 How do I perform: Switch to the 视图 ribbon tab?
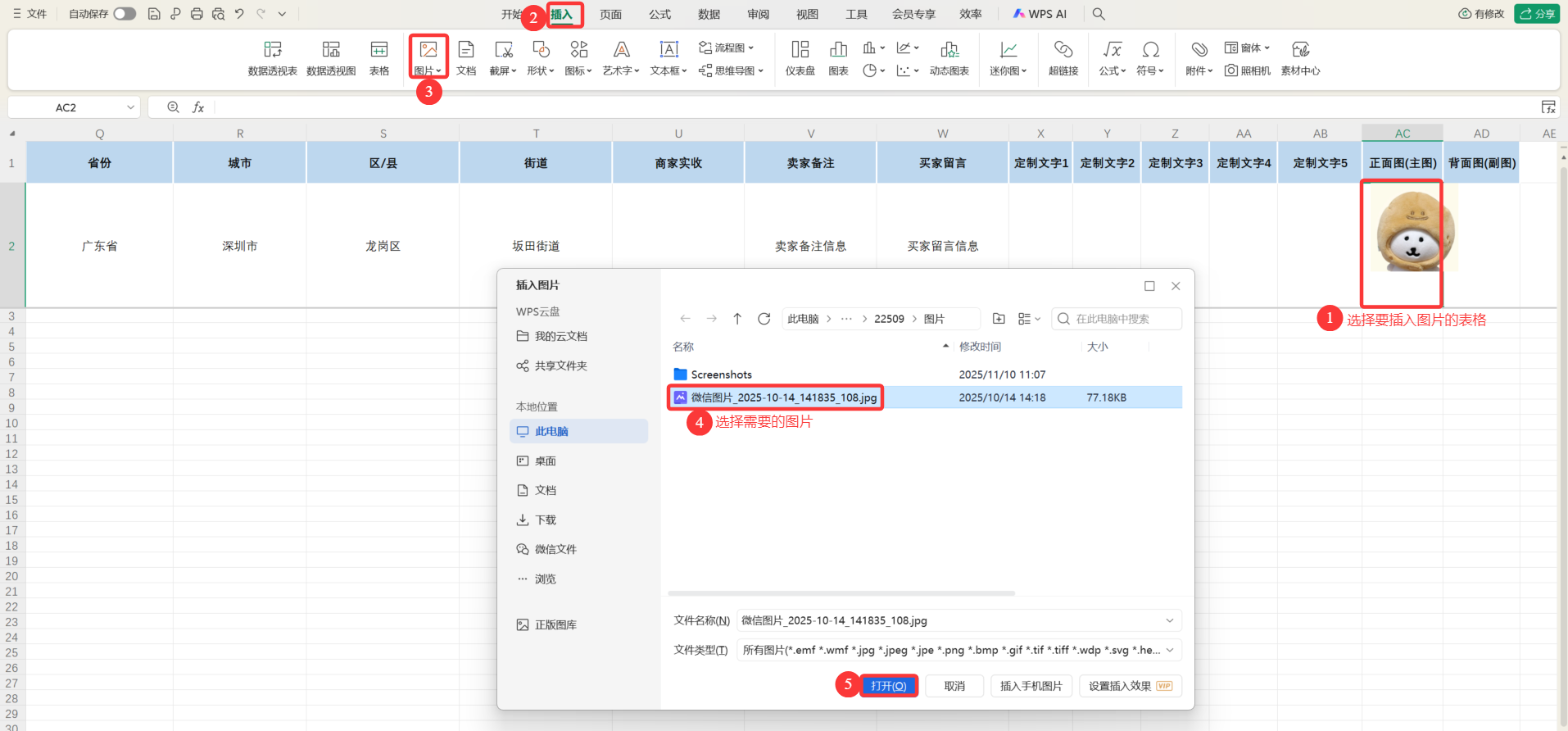pos(807,14)
